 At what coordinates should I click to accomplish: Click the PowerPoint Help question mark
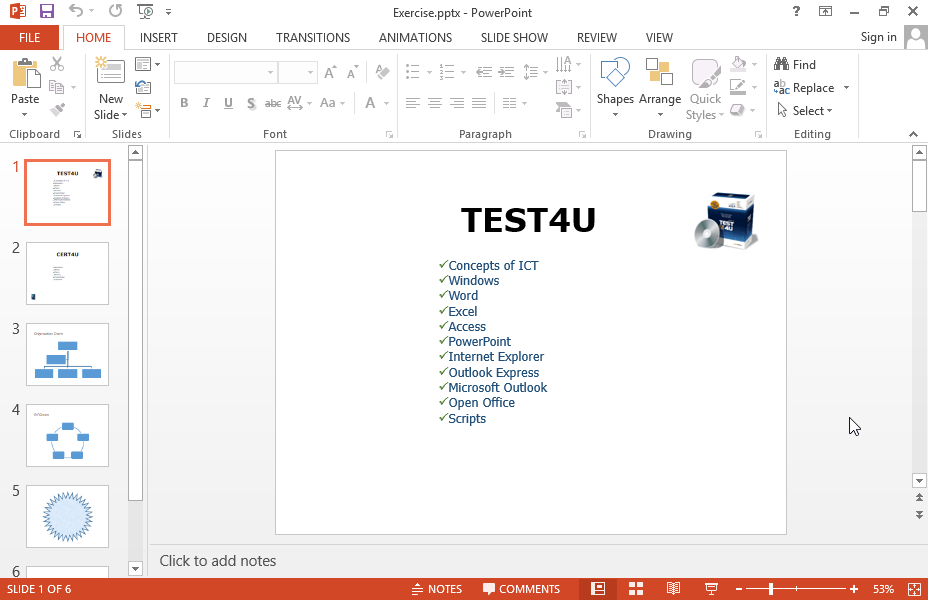click(797, 11)
